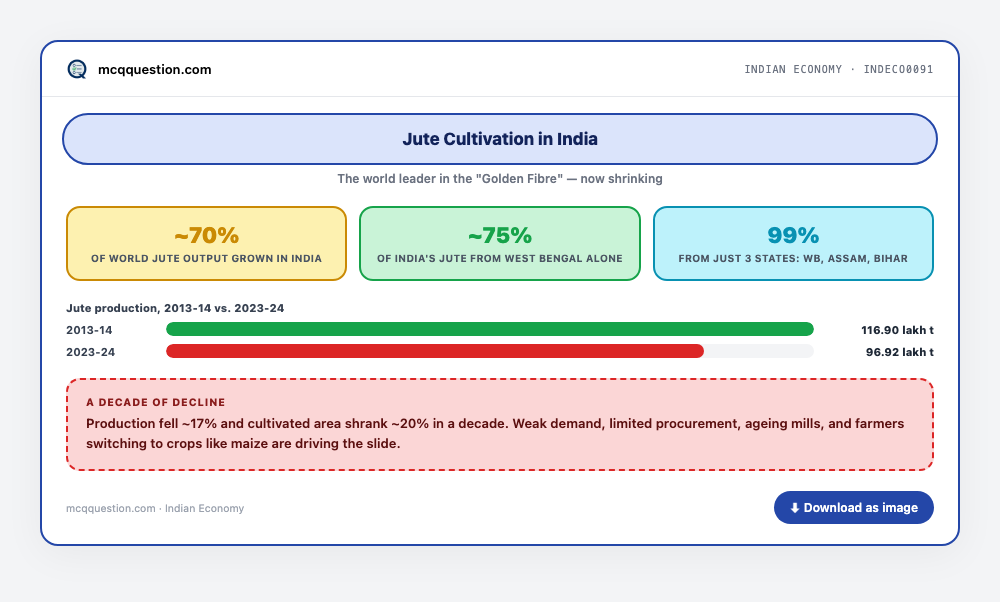1000x602 pixels.
Task: Click the INDECO0091 question code
Action: click(x=898, y=69)
